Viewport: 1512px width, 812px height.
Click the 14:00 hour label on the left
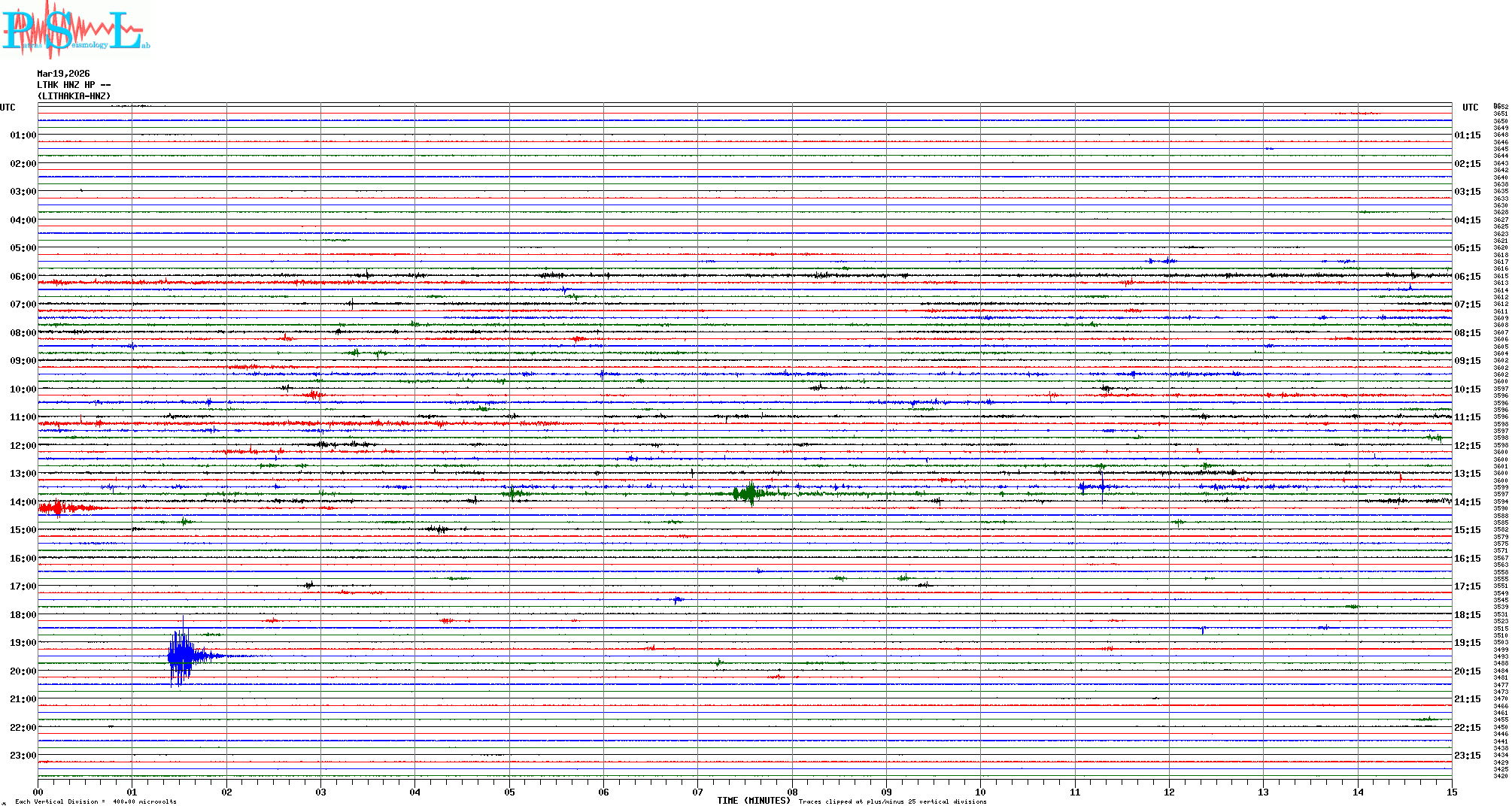coord(23,502)
